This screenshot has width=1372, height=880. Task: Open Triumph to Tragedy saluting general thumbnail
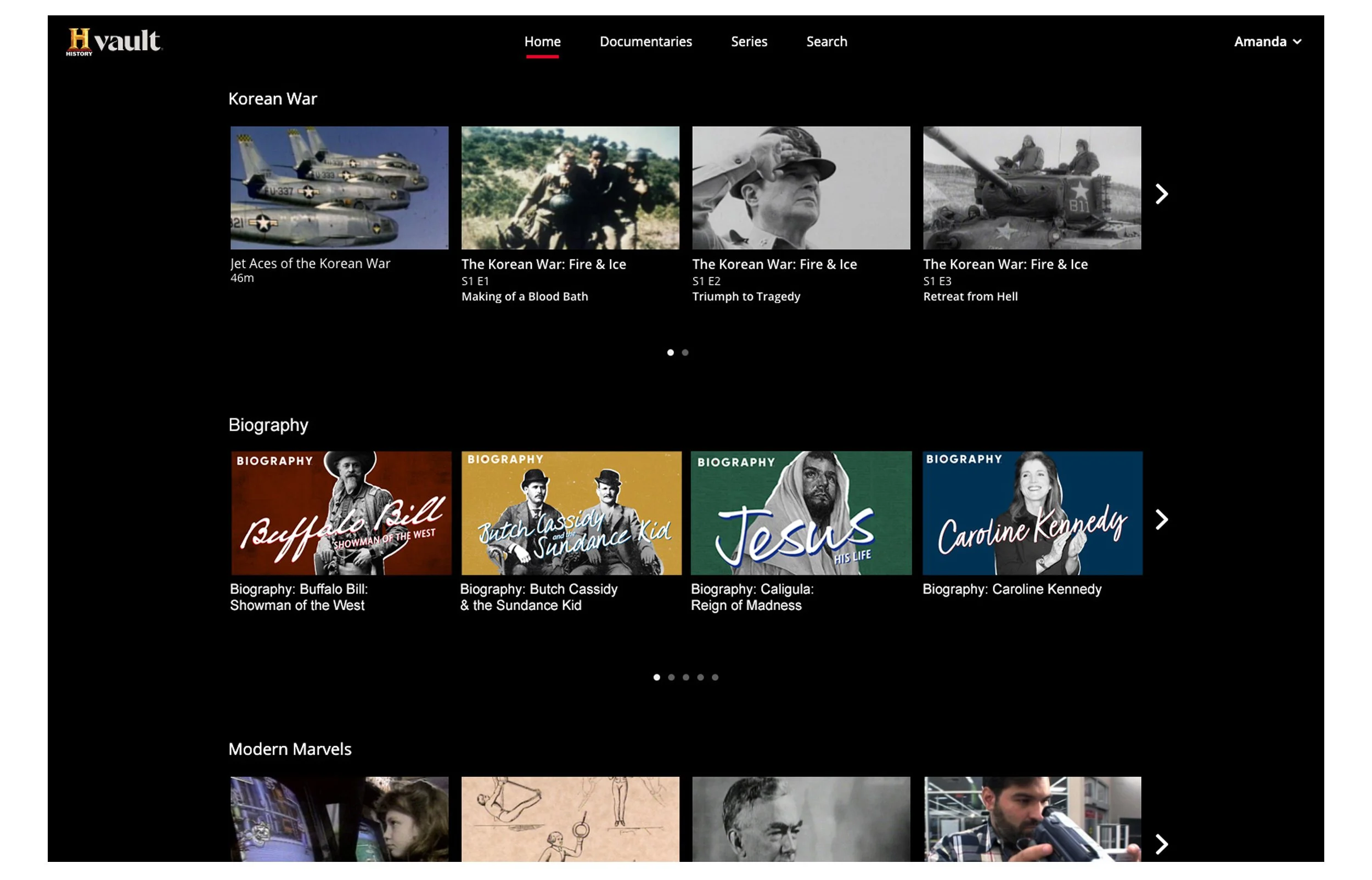click(x=801, y=188)
